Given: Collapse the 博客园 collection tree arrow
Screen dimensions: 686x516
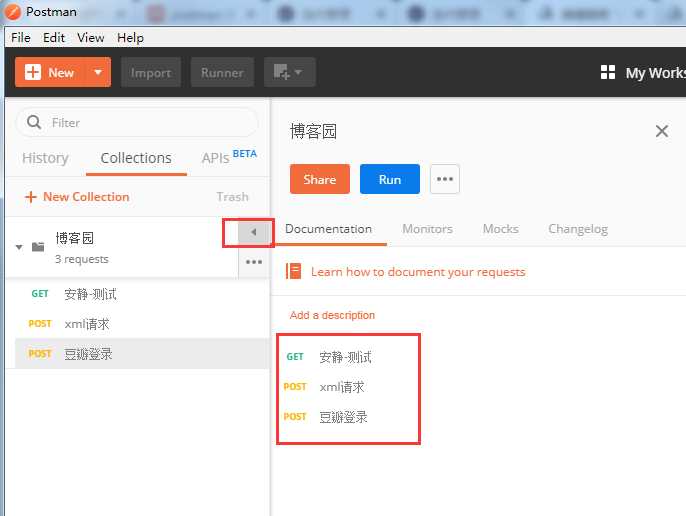Looking at the screenshot, I should 19,247.
